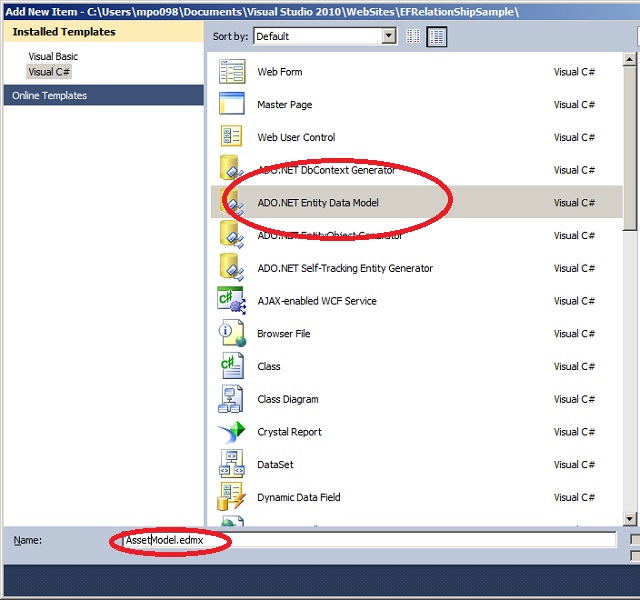Select the Web User Control label
The height and width of the screenshot is (600, 640).
(x=296, y=137)
